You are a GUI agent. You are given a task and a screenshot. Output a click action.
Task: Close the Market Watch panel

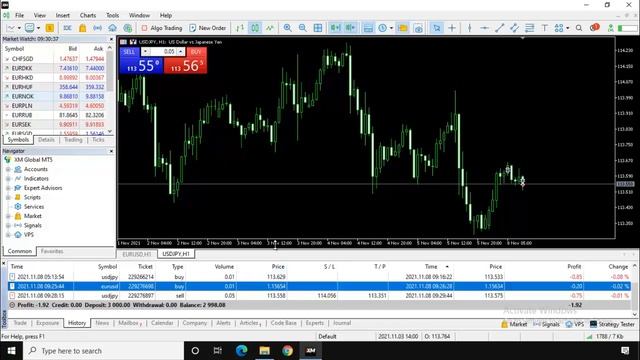pos(111,39)
